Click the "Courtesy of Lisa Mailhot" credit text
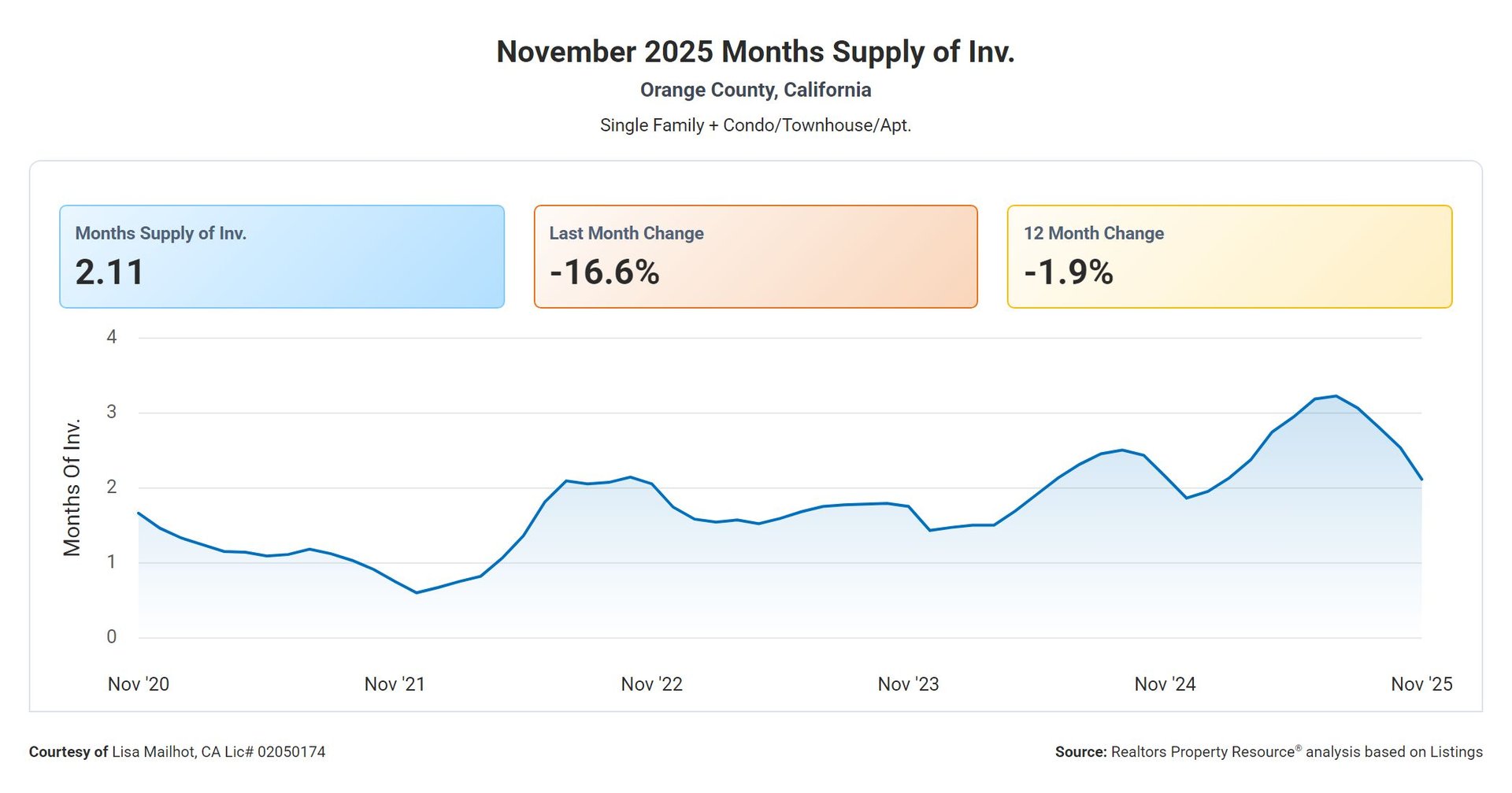 tap(177, 752)
